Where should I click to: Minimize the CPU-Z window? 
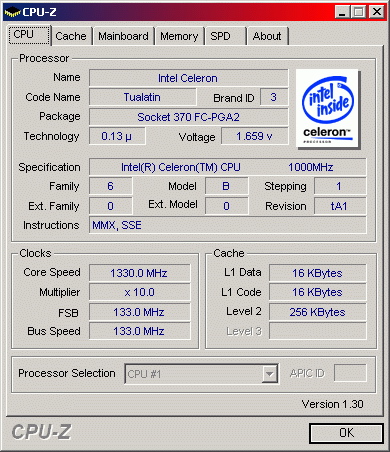click(x=342, y=12)
